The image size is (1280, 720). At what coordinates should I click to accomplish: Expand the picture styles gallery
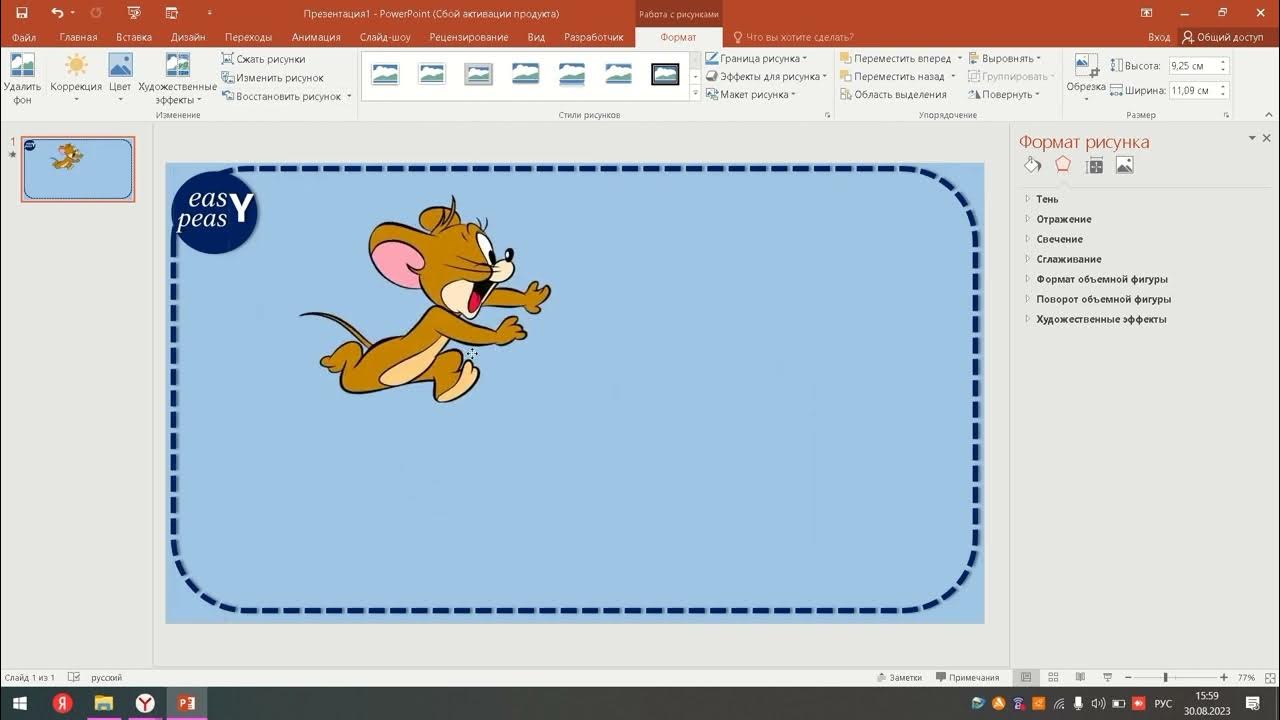point(695,93)
